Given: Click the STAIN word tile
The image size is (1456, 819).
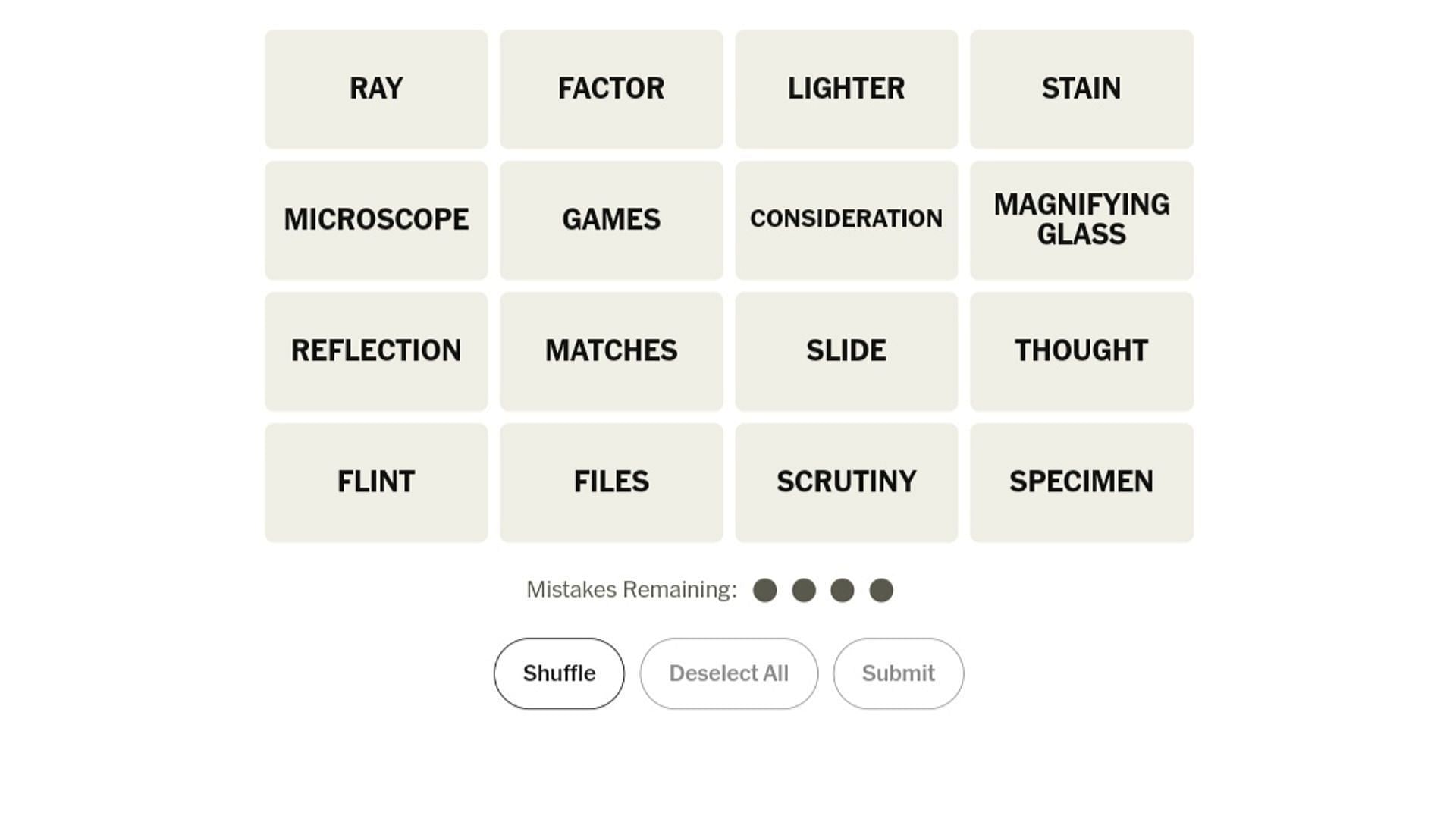Looking at the screenshot, I should (x=1081, y=88).
